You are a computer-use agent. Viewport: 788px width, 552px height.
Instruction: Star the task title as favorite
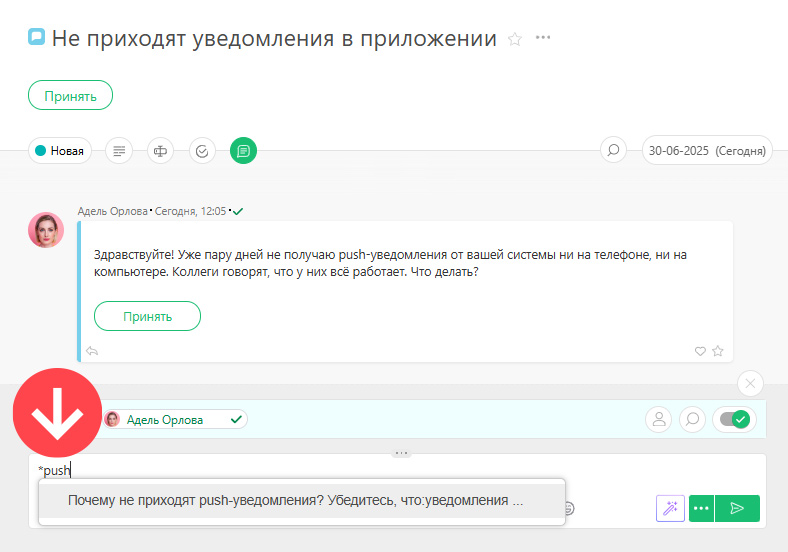tap(515, 39)
